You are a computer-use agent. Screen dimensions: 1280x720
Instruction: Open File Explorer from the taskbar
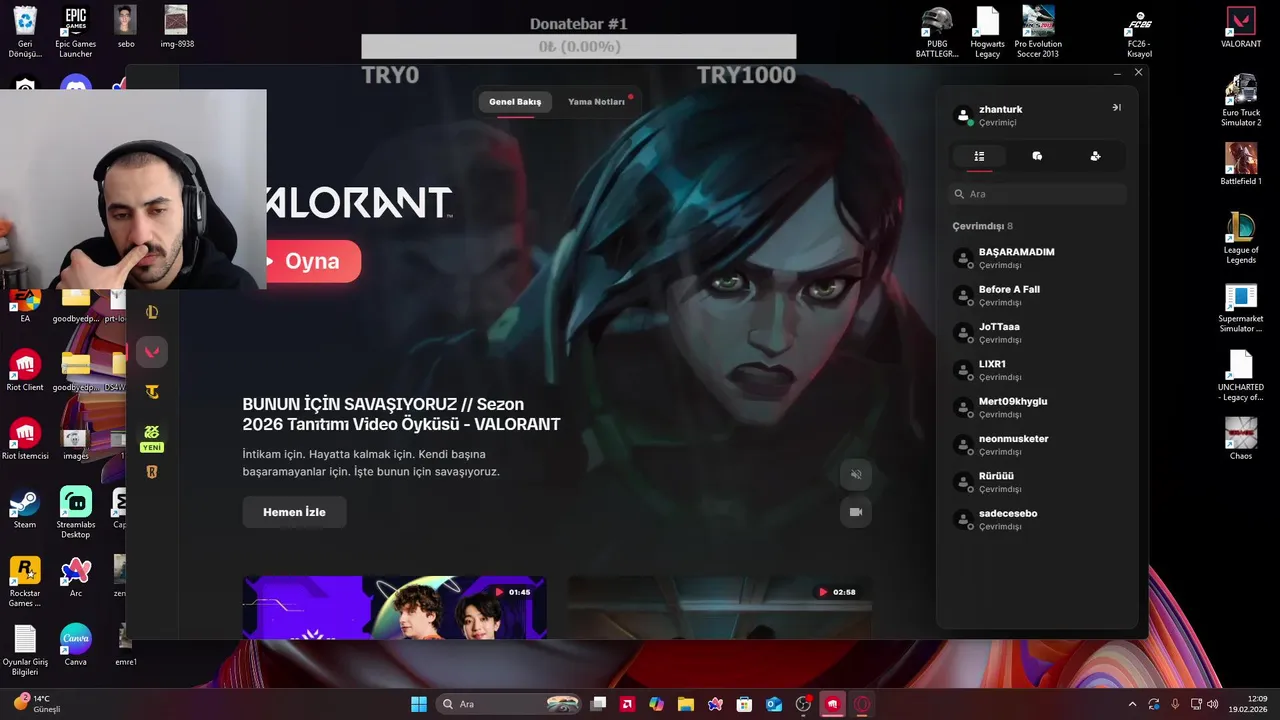[x=686, y=704]
